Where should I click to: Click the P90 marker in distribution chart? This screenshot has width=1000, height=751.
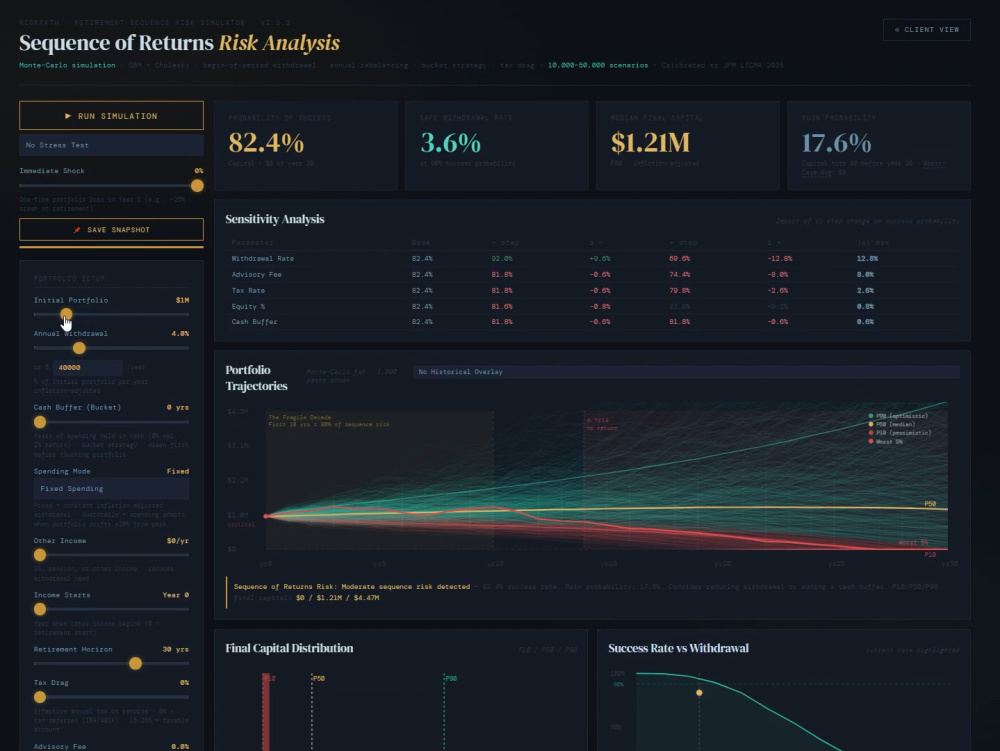[x=451, y=678]
